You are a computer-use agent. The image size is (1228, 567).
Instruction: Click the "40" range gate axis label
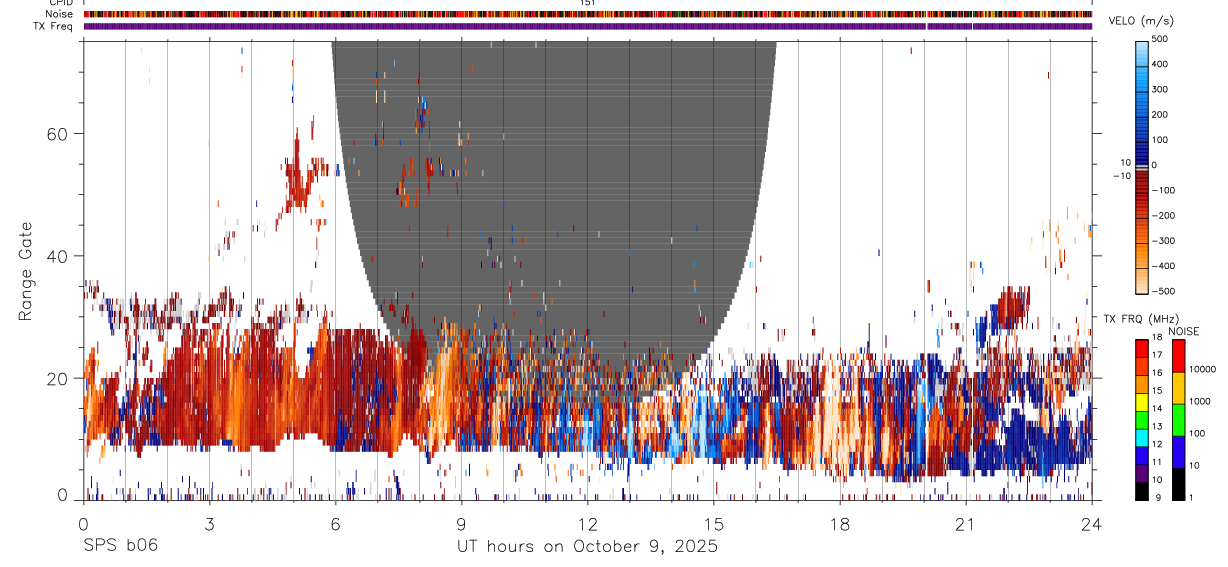56,256
